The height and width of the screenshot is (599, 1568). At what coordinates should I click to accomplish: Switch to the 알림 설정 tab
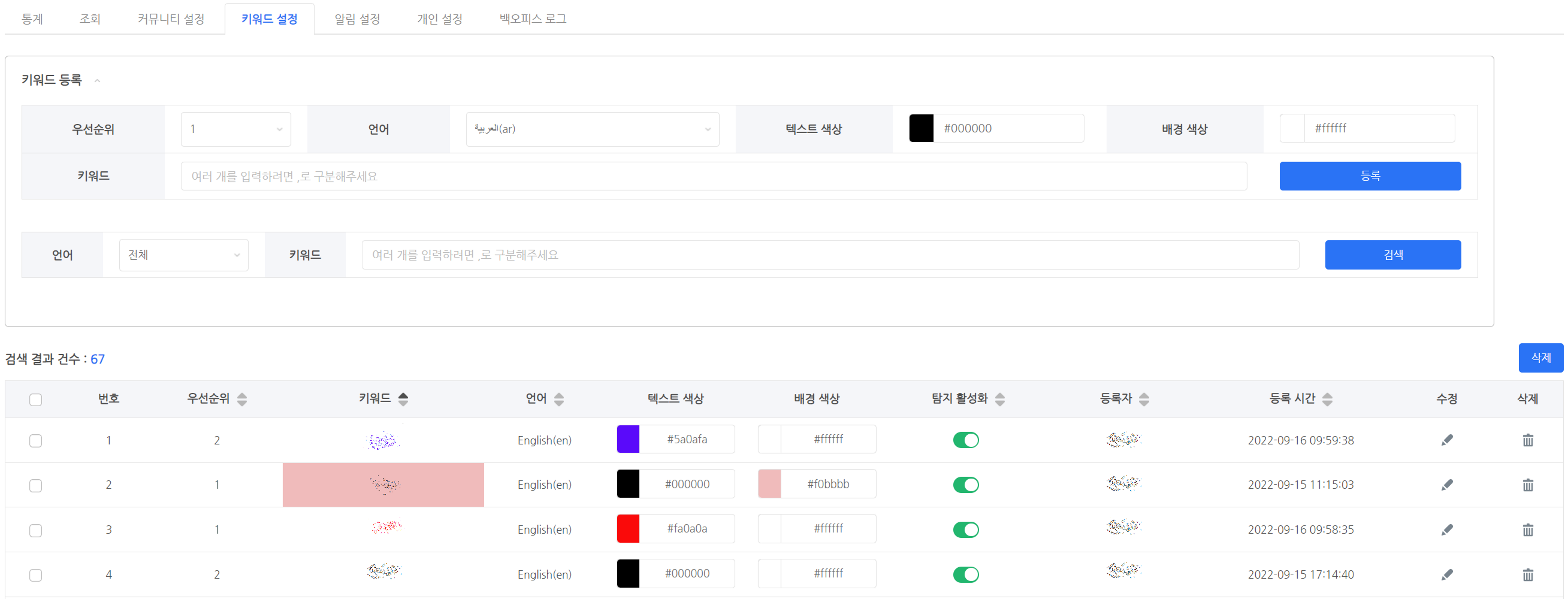tap(357, 19)
